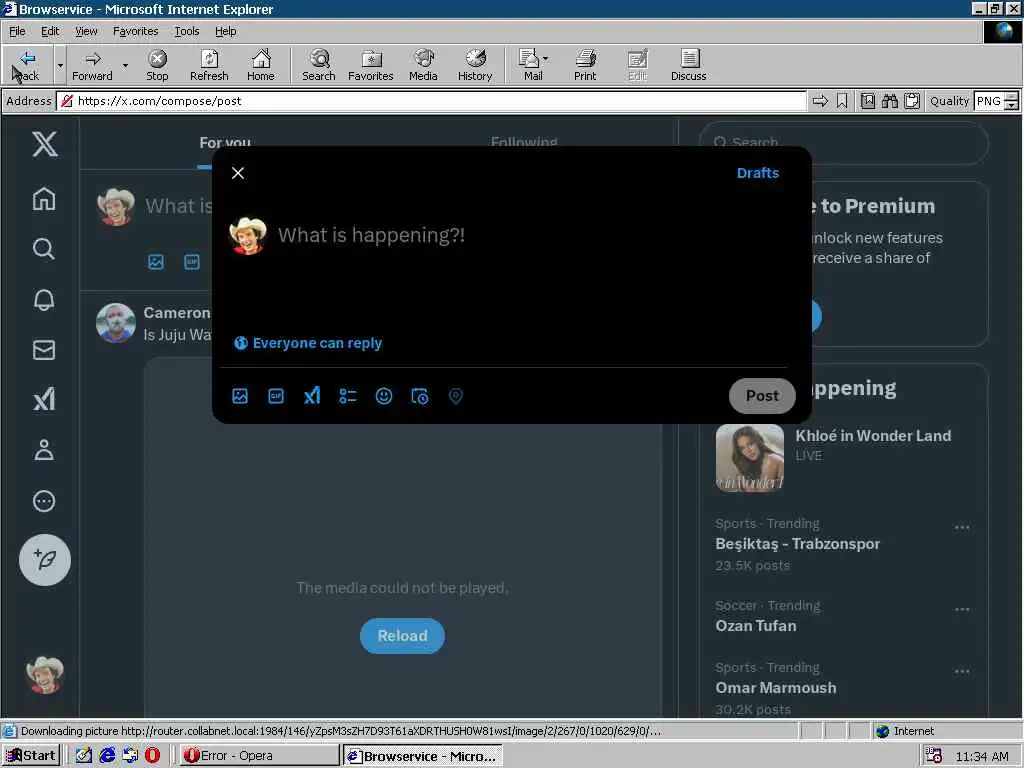1024x768 pixels.
Task: Open Messages envelope in sidebar
Action: click(x=44, y=350)
